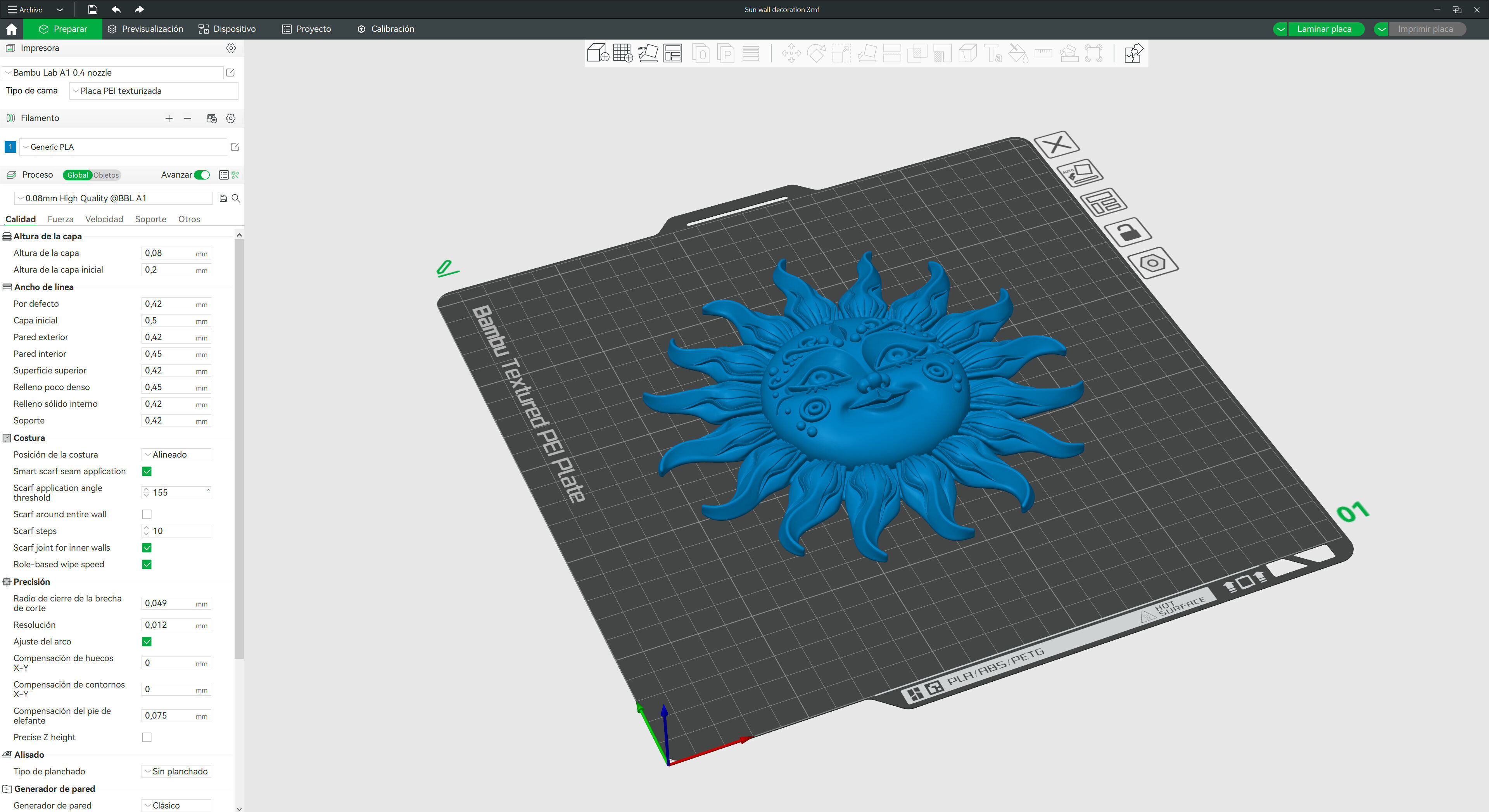Select the Color painting bucket tool
Screen dimensions: 1489x812
pos(1018,54)
